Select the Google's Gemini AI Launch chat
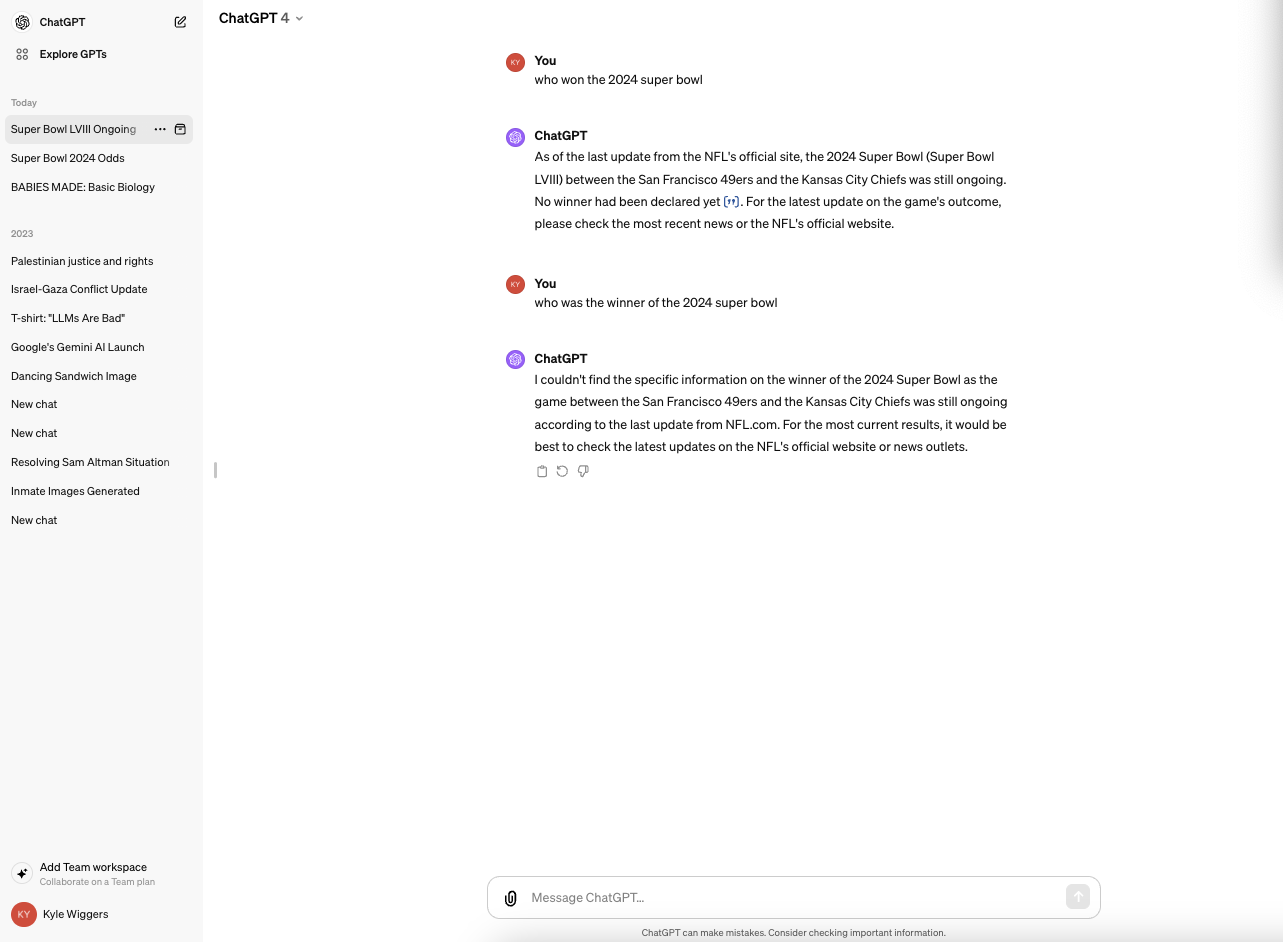The height and width of the screenshot is (942, 1283). 78,347
